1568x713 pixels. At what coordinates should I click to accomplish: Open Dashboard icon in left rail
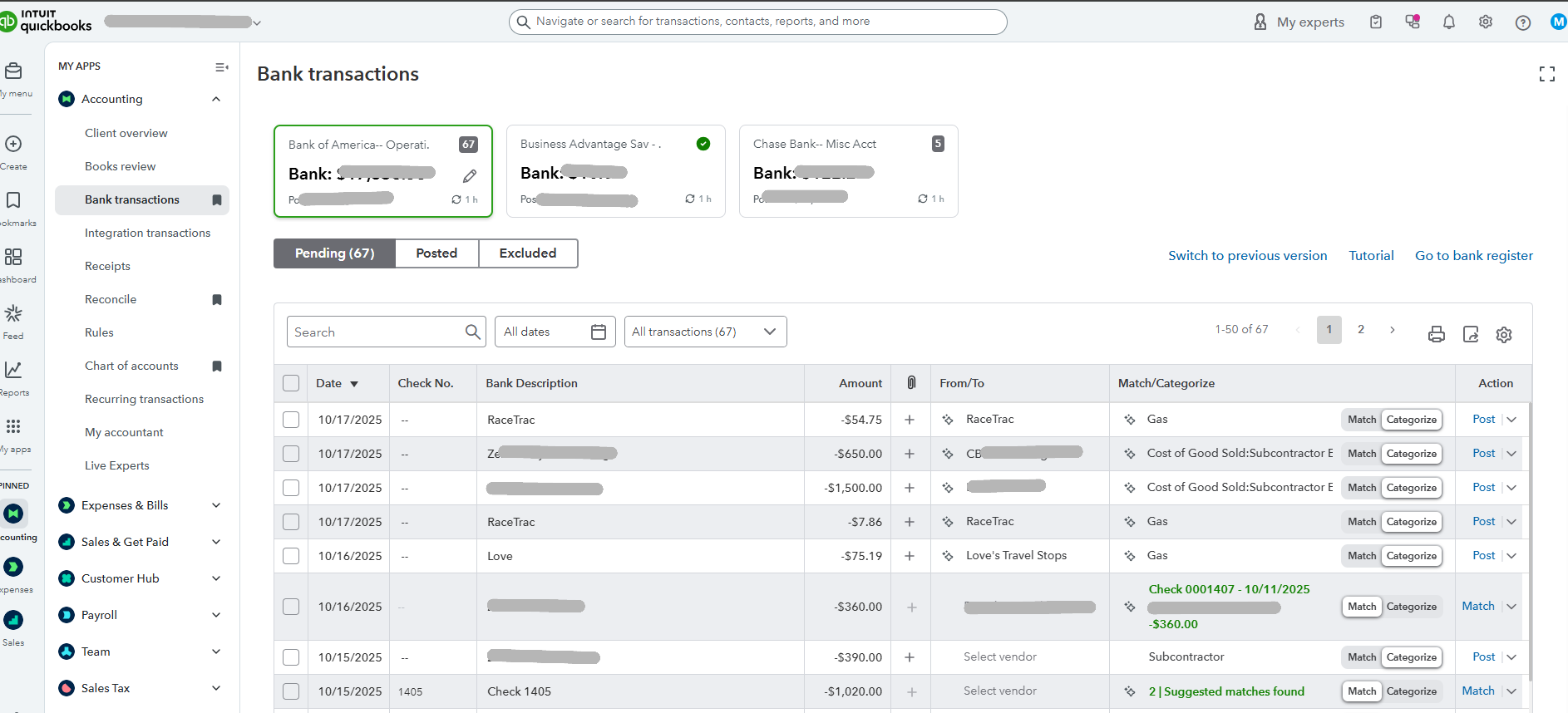[13, 257]
